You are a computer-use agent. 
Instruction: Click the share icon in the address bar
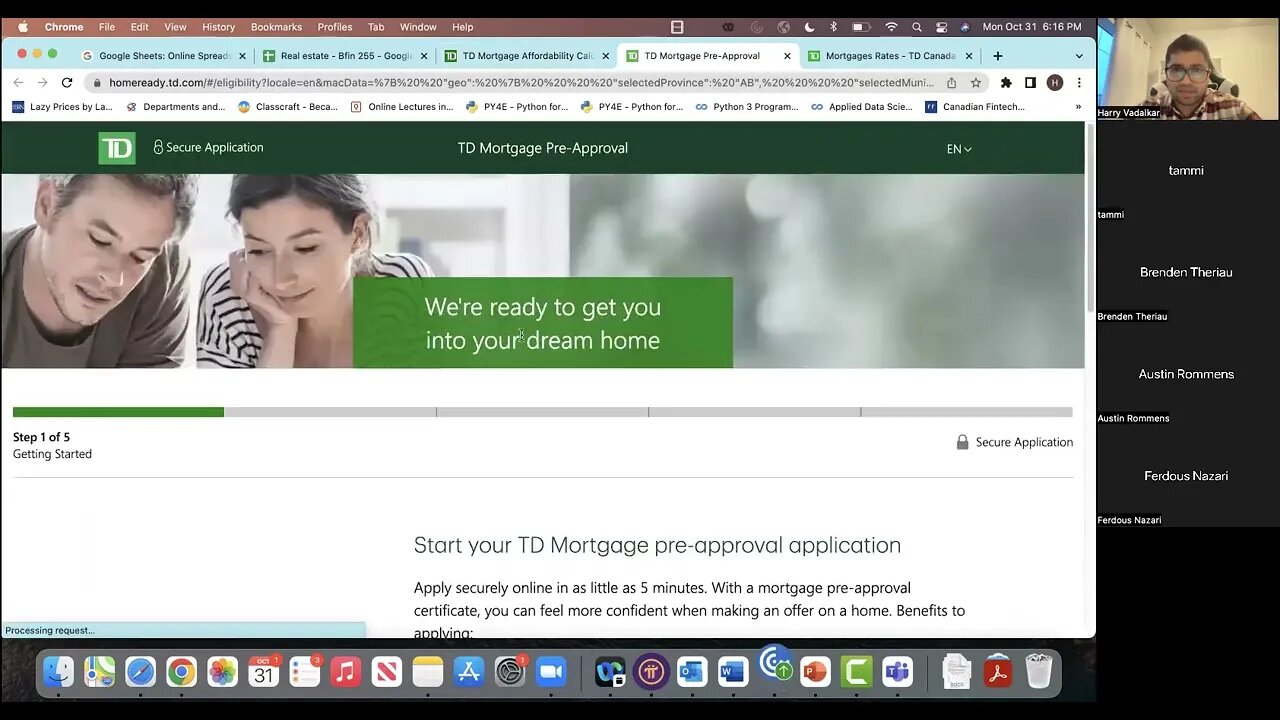pyautogui.click(x=951, y=83)
